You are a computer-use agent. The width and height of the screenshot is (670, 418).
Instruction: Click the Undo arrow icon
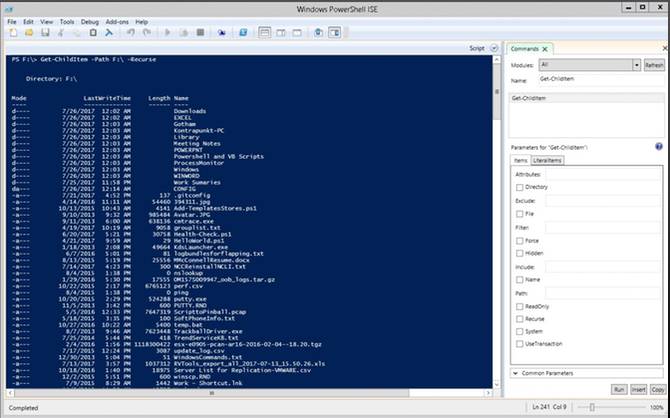(x=131, y=33)
